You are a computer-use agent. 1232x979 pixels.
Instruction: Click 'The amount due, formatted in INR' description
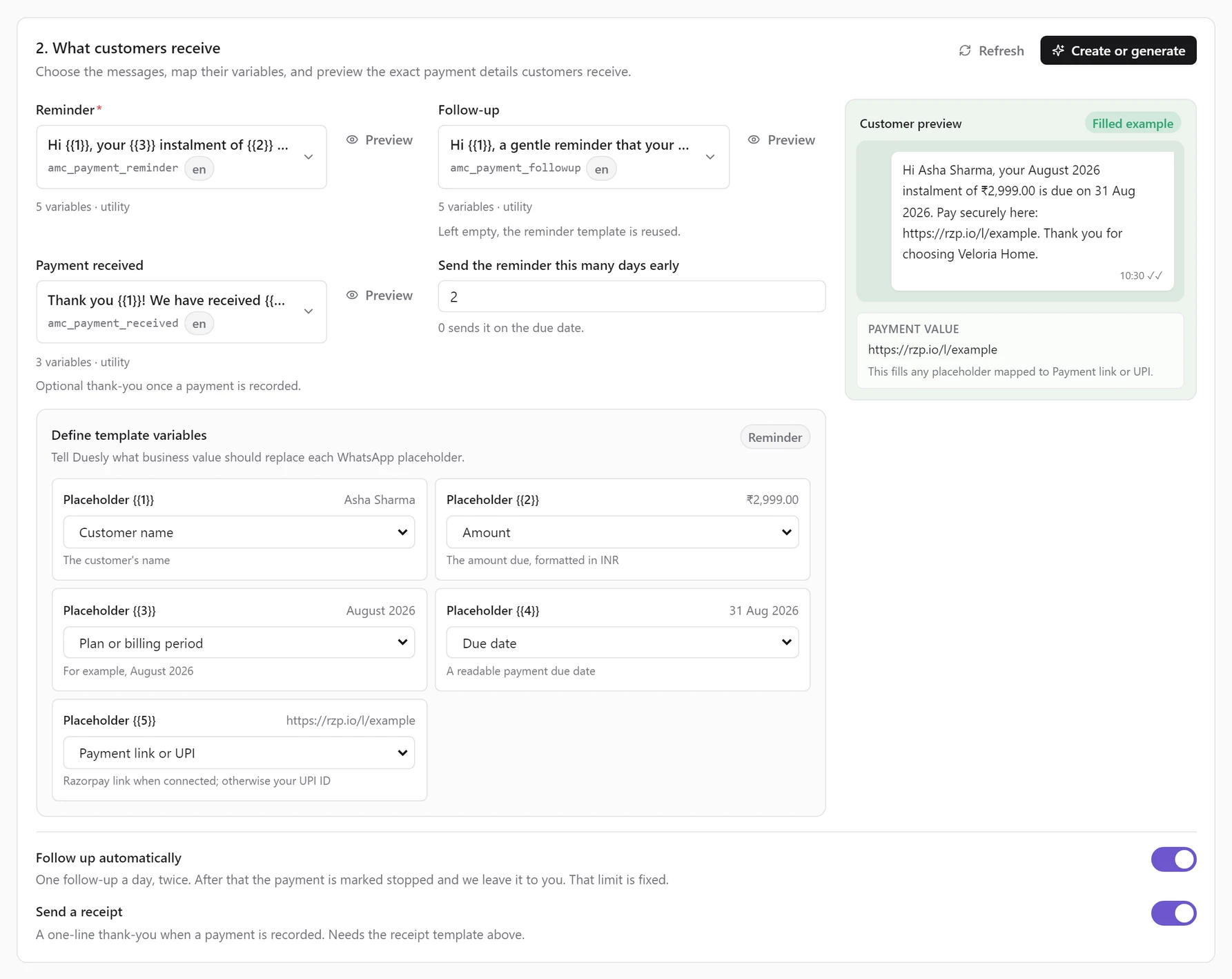[532, 560]
